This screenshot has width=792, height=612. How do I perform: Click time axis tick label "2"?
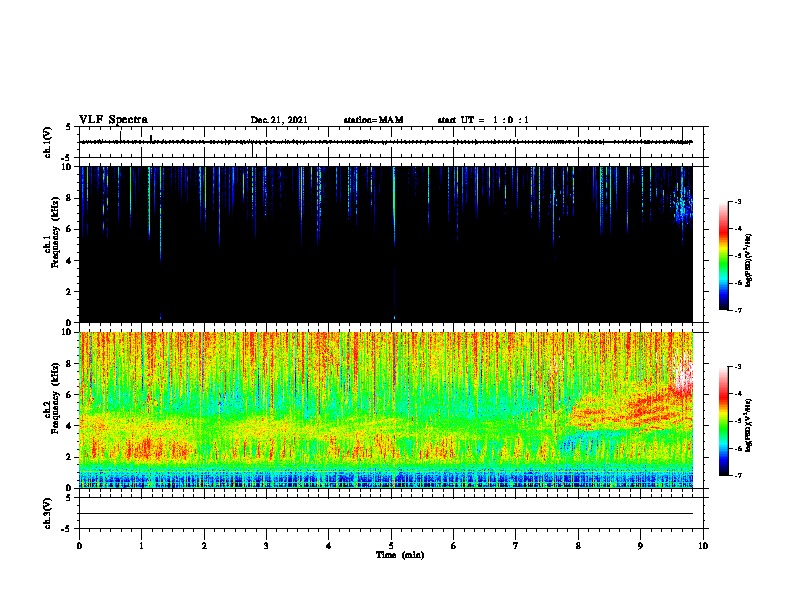point(204,546)
